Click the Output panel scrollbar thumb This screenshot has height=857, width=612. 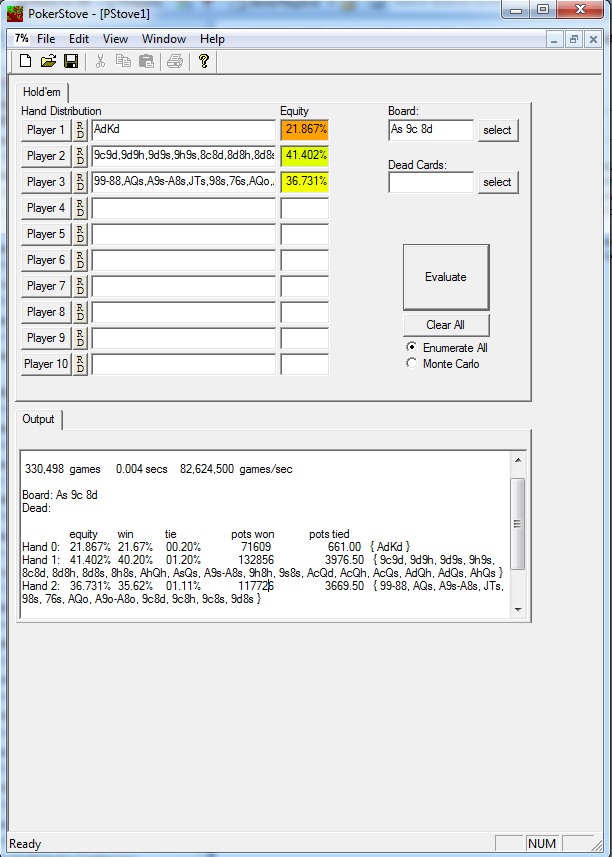[x=517, y=524]
